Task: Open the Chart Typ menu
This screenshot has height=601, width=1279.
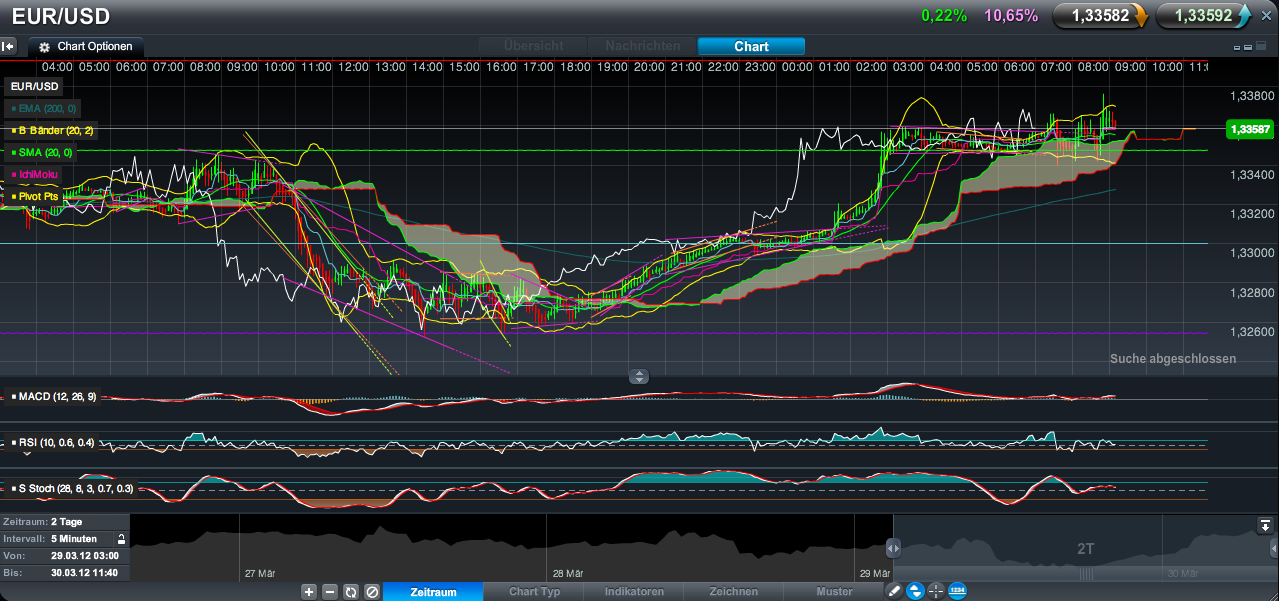Action: [x=534, y=591]
